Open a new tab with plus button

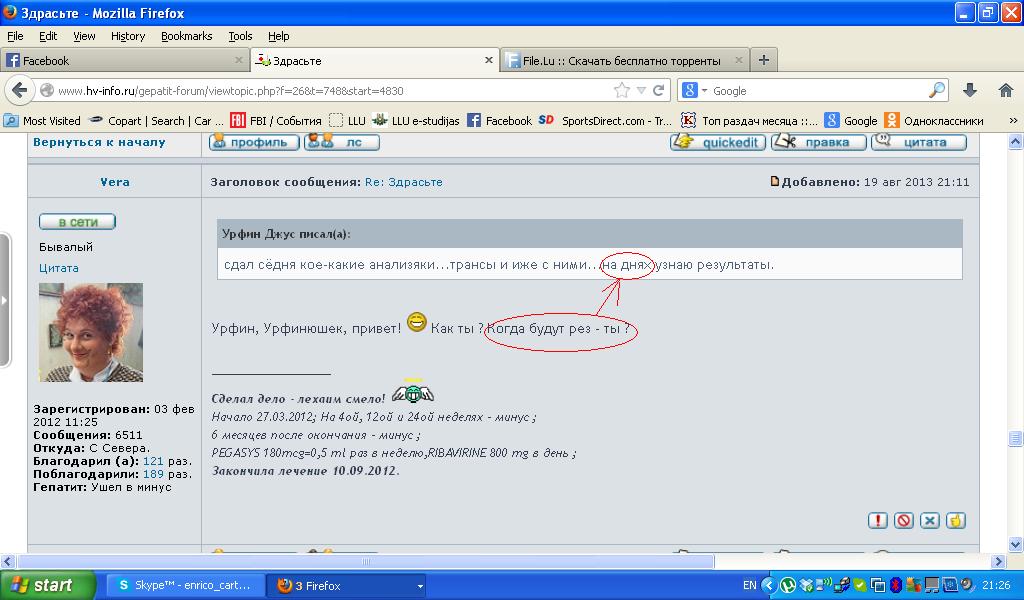pyautogui.click(x=763, y=60)
